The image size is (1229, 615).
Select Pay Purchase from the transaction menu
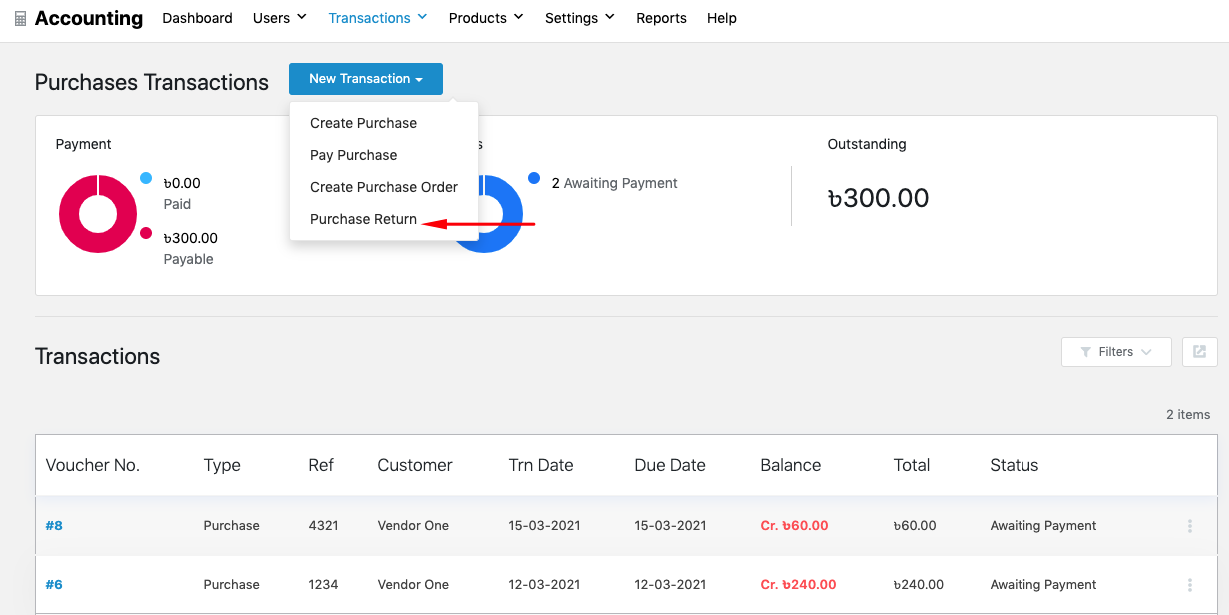352,155
